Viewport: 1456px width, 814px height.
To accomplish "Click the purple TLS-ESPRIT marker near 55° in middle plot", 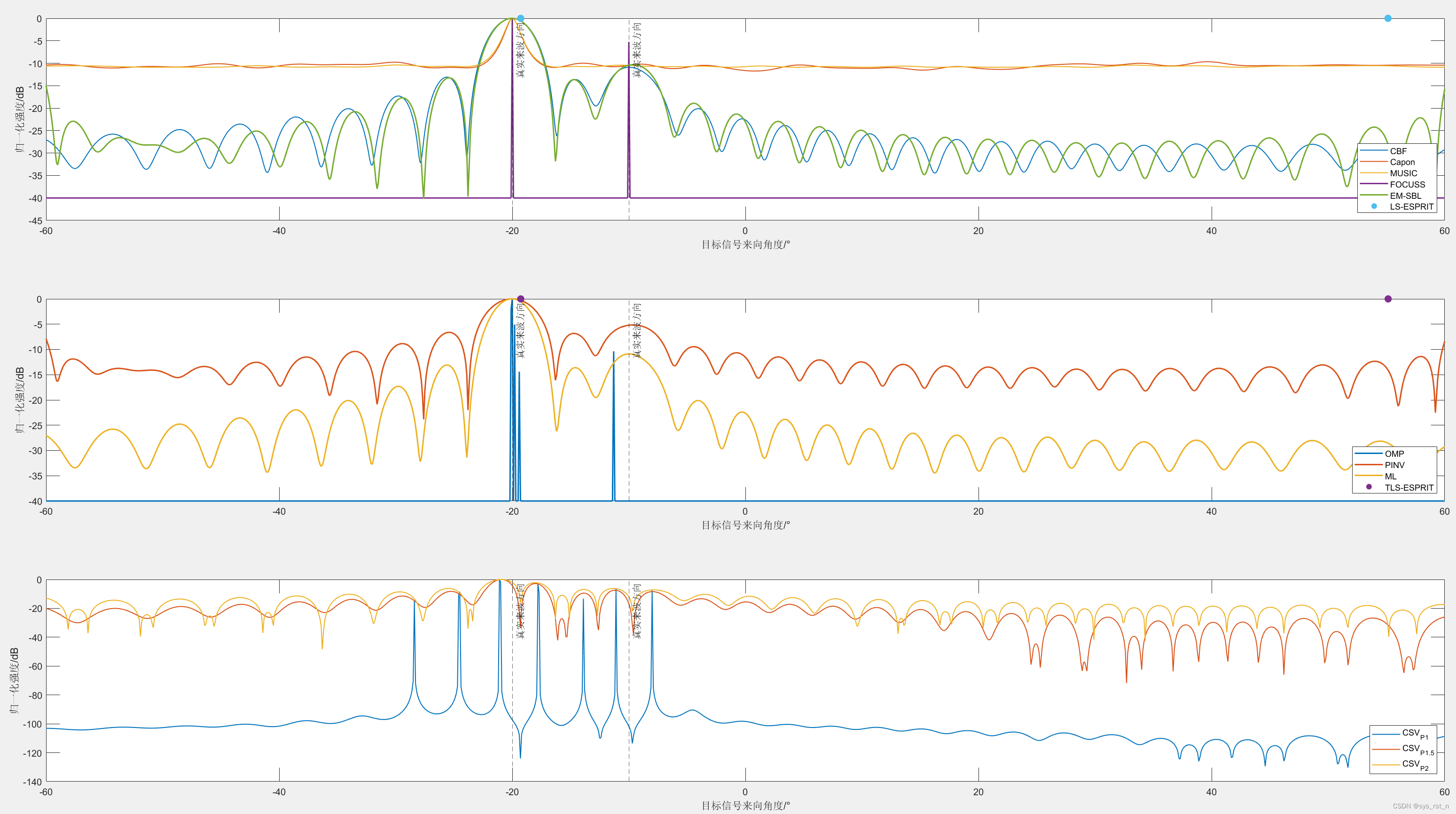I will pyautogui.click(x=1387, y=299).
